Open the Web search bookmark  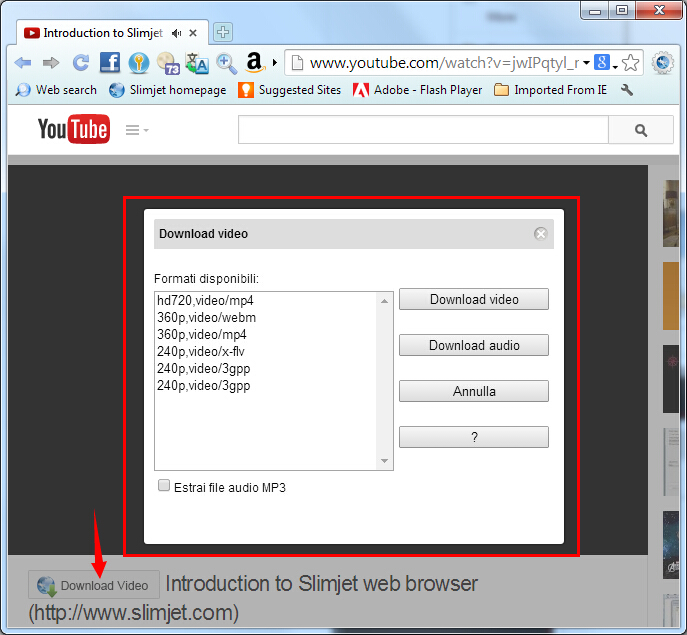point(56,90)
